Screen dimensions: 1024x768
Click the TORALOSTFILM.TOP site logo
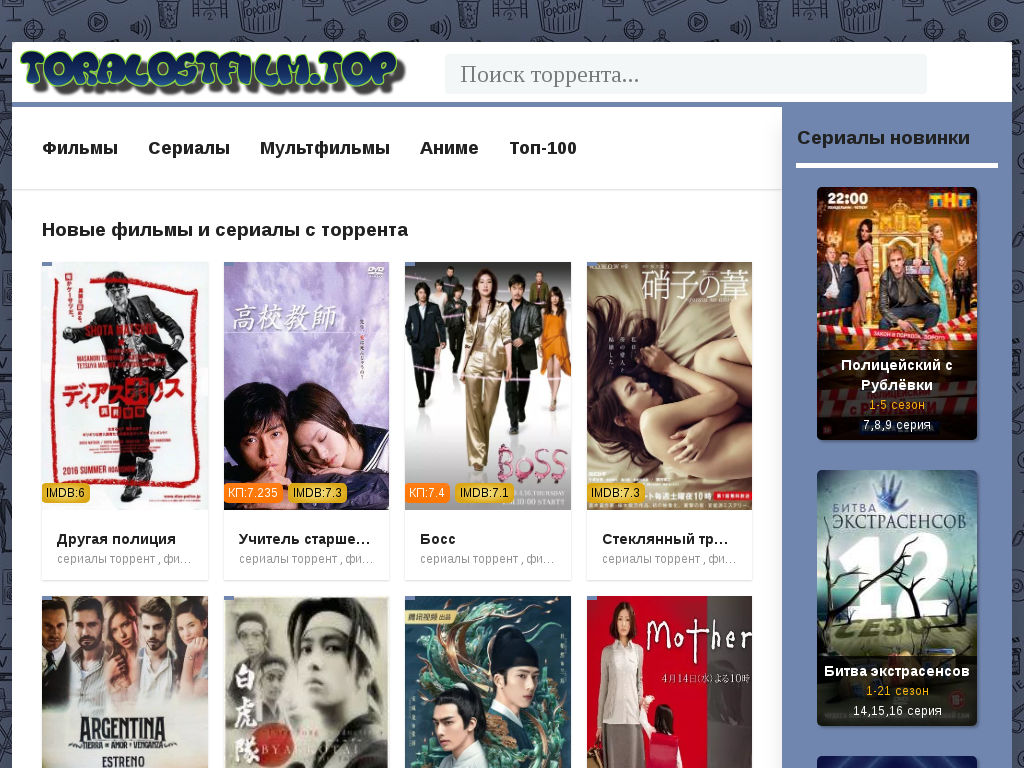coord(213,71)
